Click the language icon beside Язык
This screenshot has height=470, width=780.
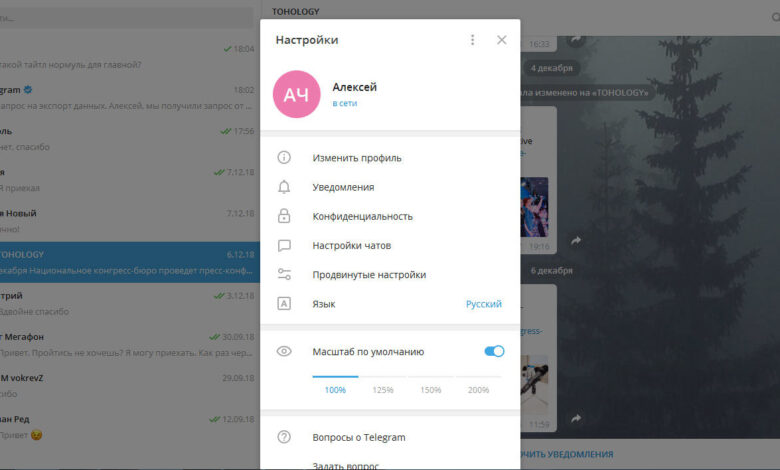tap(284, 304)
